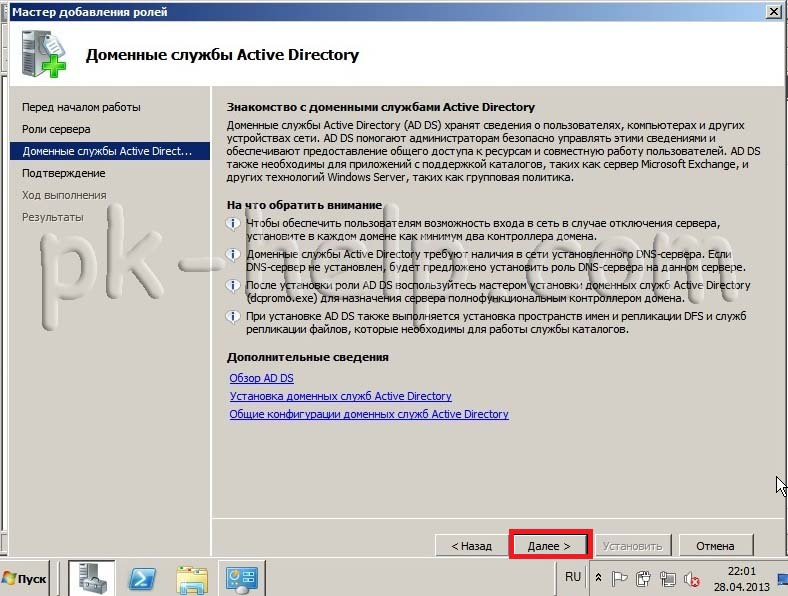788x596 pixels.
Task: Click the device removal tray icon
Action: point(643,579)
